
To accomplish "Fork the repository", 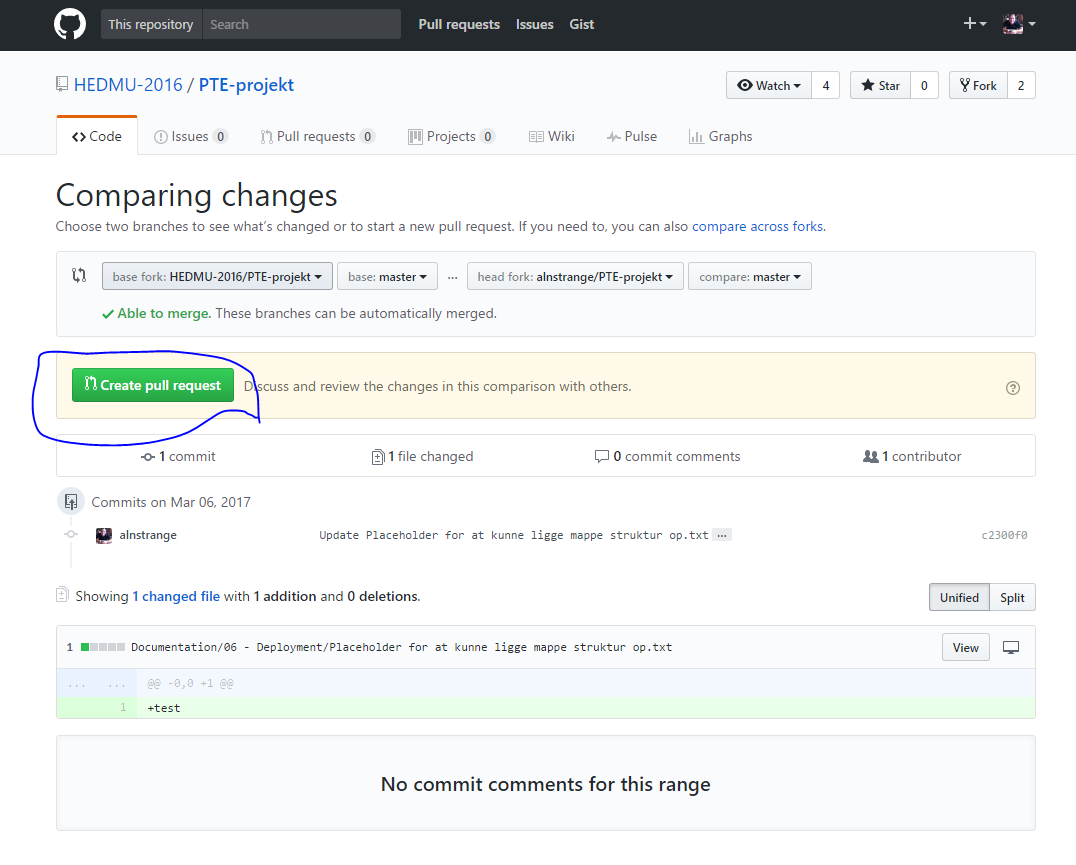I will (978, 85).
